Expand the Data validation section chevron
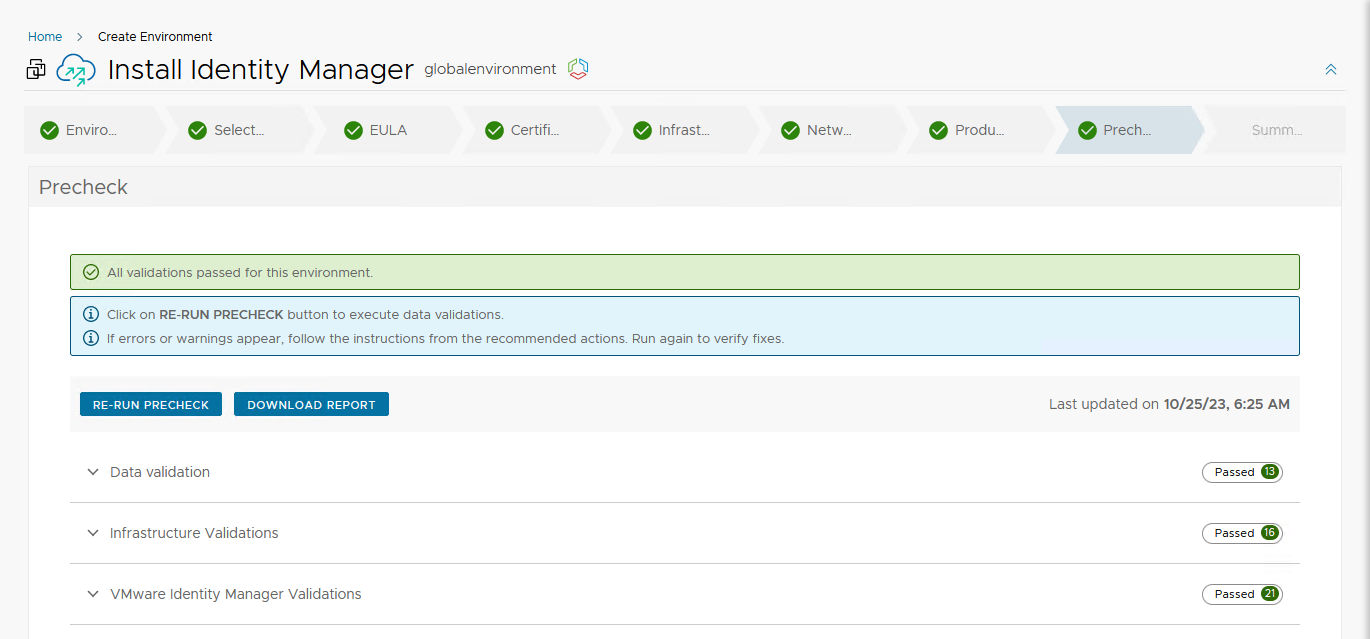 click(x=93, y=472)
